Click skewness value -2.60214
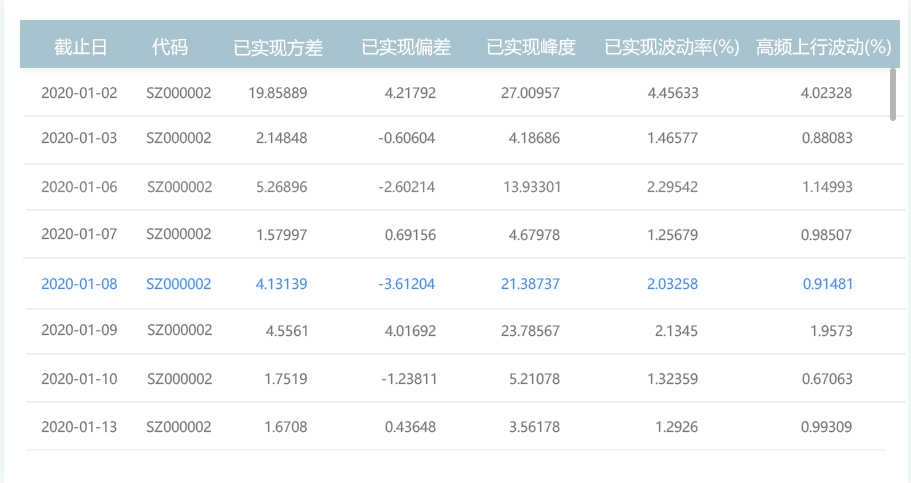Screen dimensions: 911x483 (x=407, y=187)
